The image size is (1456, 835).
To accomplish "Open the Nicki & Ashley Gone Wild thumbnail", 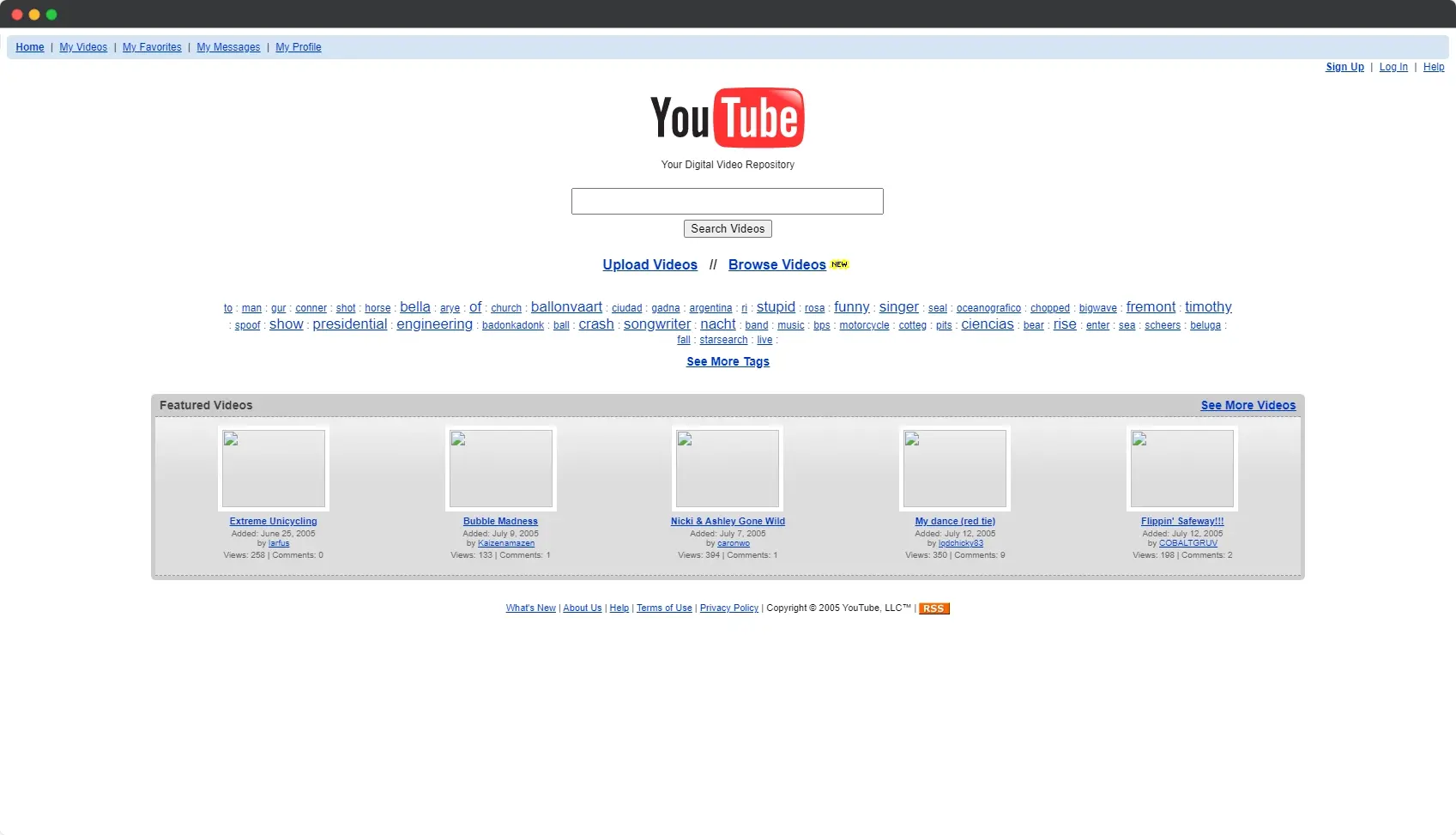I will pos(728,469).
